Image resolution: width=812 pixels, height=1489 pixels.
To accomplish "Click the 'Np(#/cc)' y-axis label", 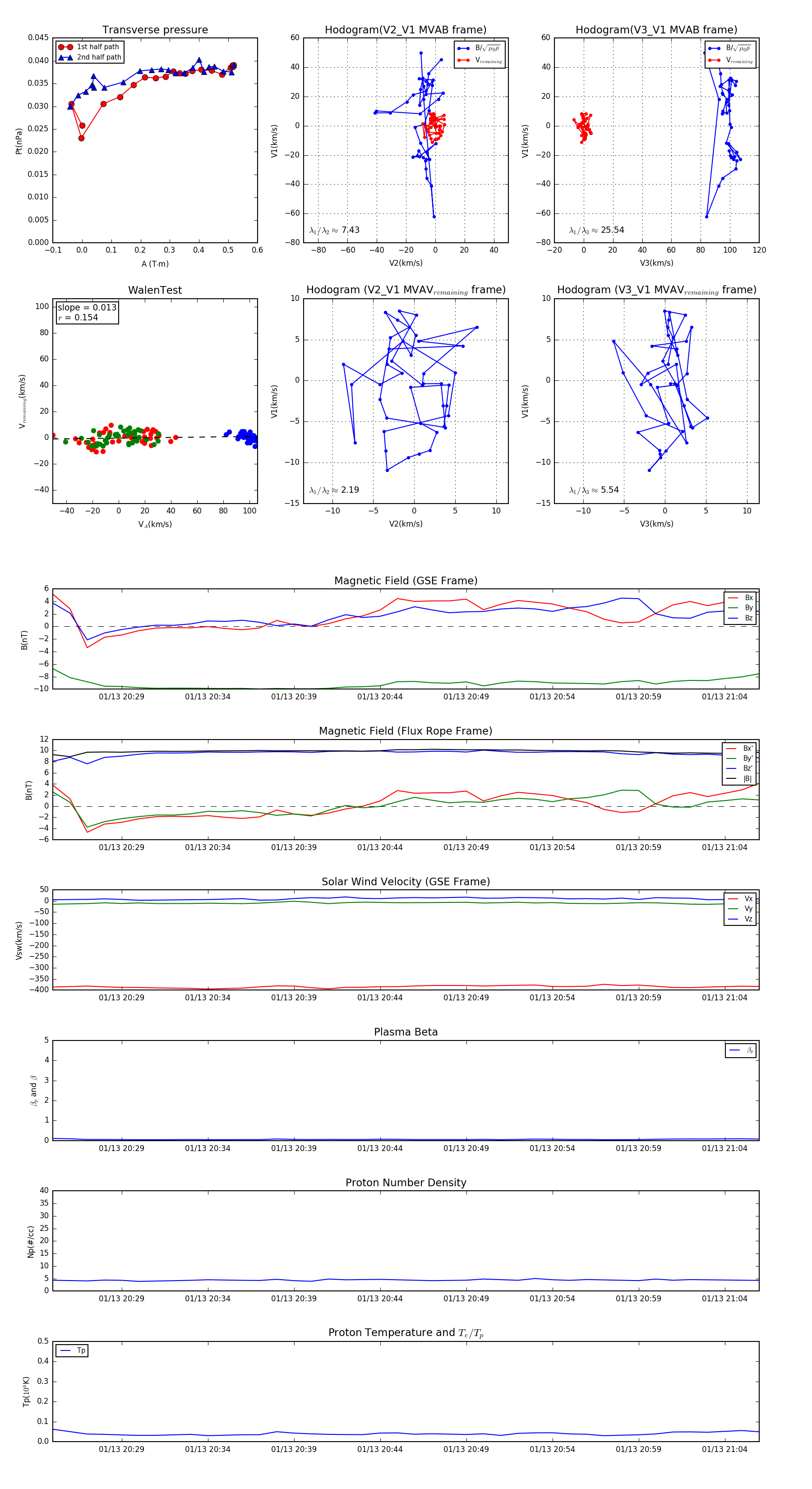I will click(31, 1242).
